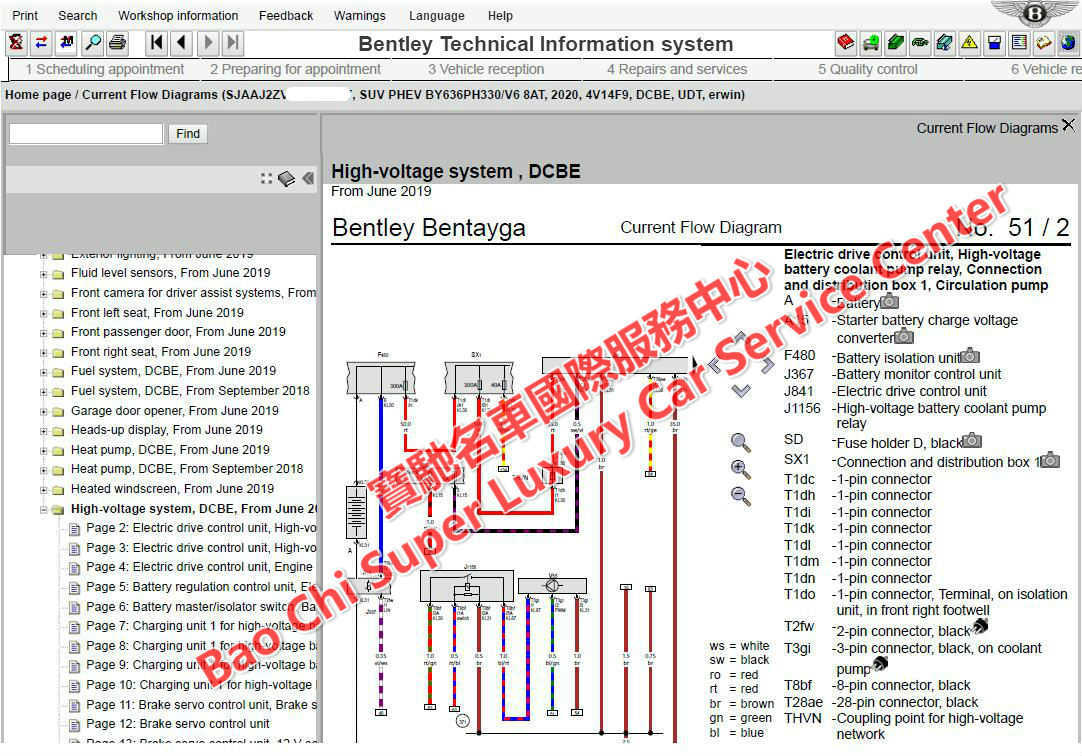
Task: Go to previous page arrow
Action: (x=182, y=43)
